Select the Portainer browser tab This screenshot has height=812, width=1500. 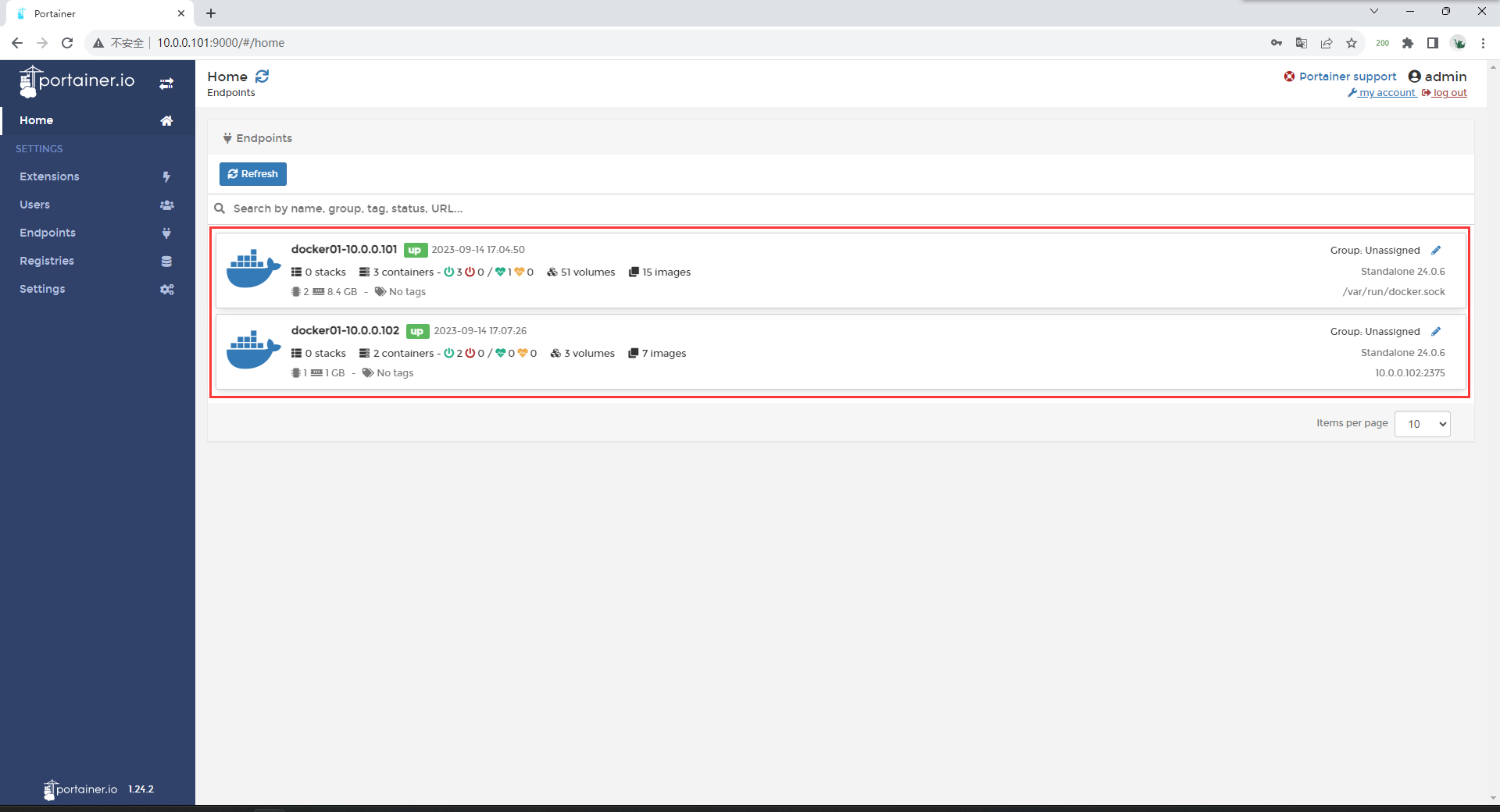[x=100, y=13]
